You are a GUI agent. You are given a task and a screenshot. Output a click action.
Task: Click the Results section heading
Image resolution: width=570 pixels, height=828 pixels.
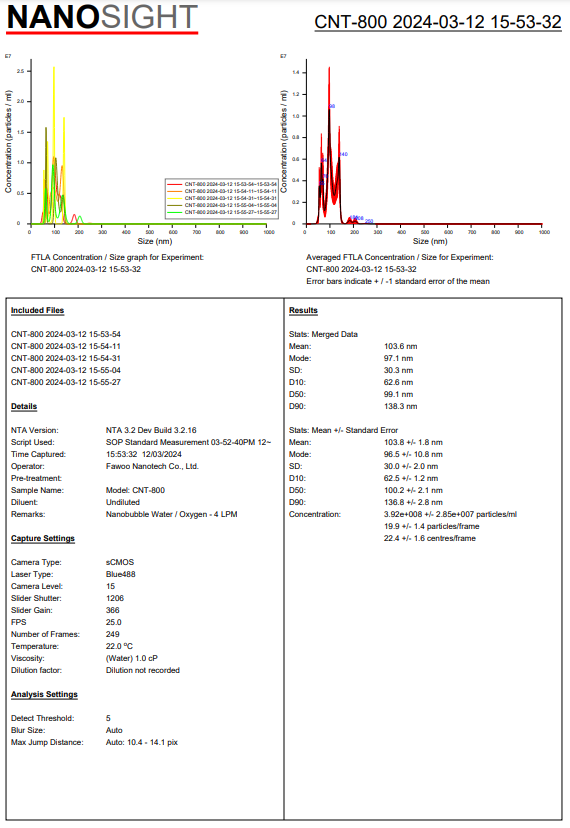(303, 310)
